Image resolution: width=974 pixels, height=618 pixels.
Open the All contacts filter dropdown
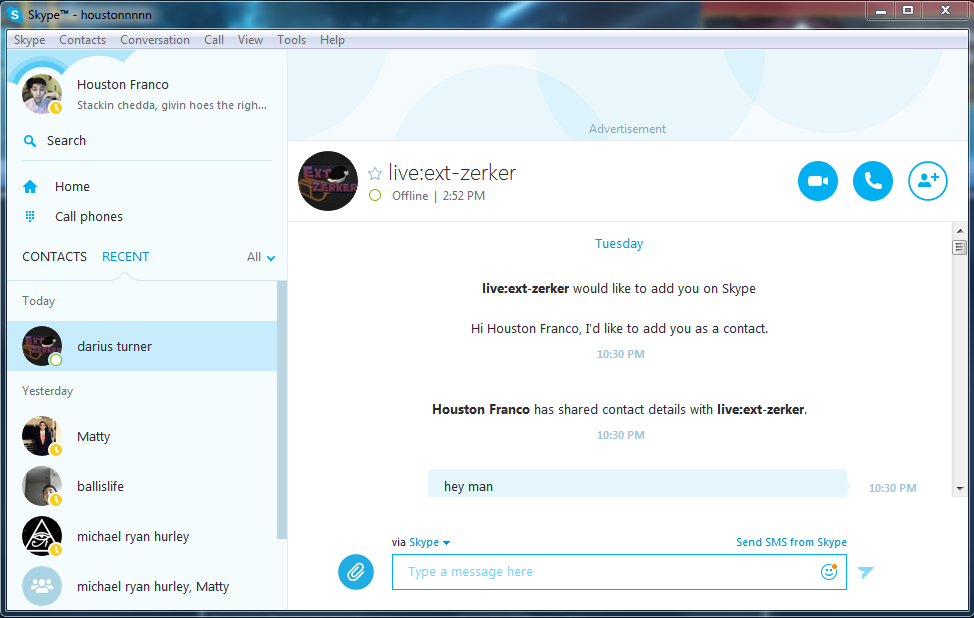click(x=261, y=257)
